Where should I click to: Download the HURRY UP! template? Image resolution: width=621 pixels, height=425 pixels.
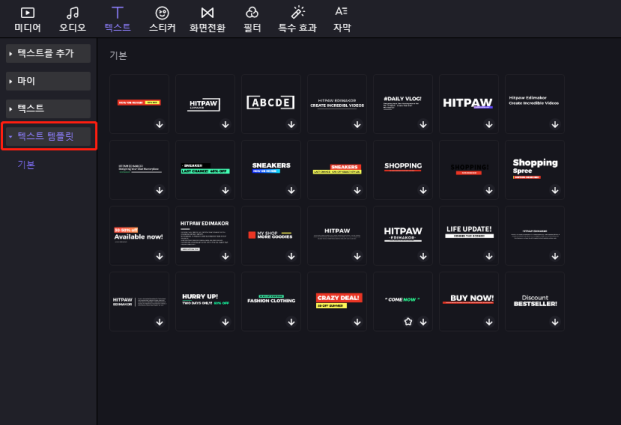(225, 322)
